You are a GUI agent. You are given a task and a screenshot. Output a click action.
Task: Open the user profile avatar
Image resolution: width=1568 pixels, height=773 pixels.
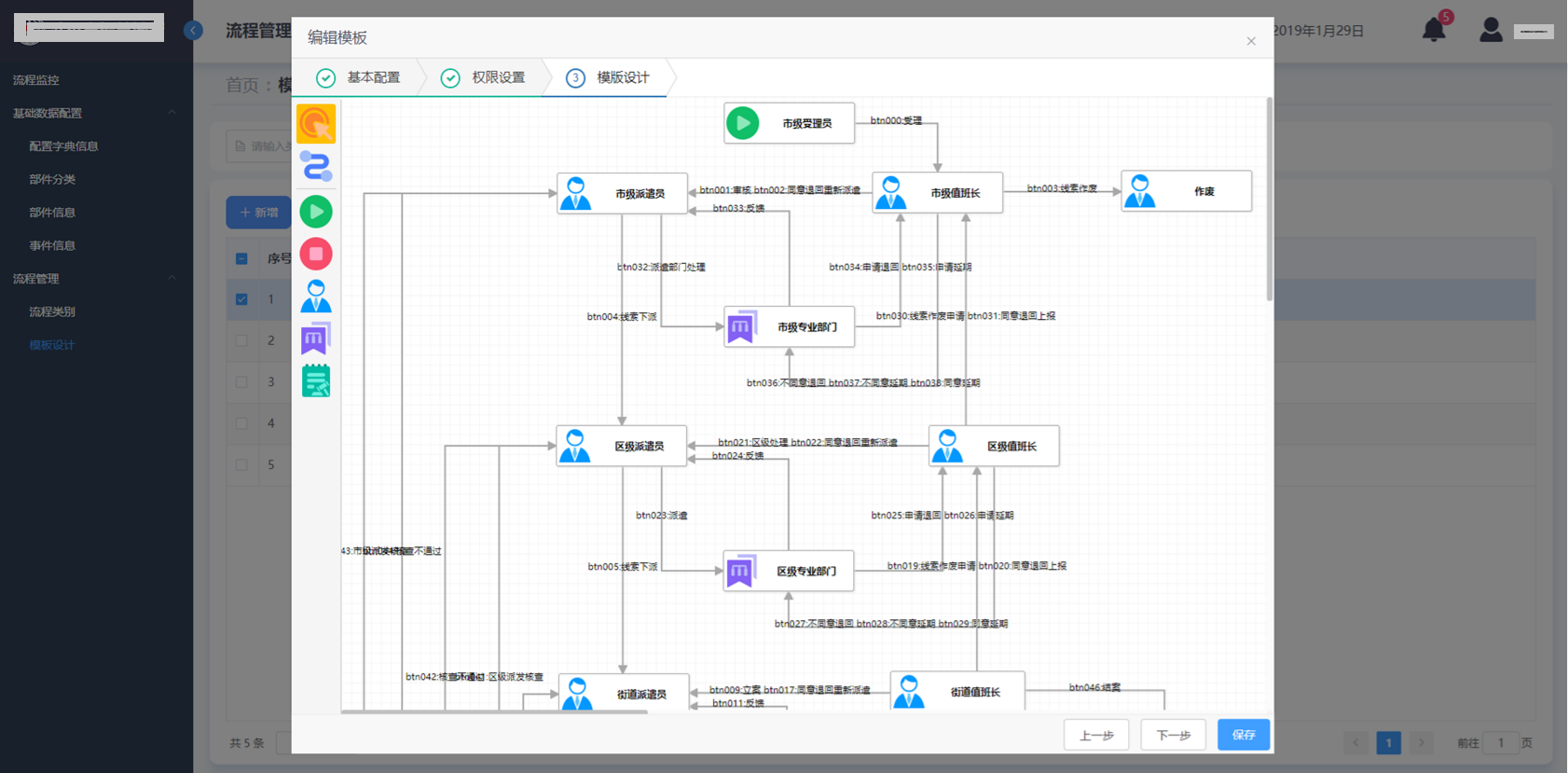pos(1491,30)
